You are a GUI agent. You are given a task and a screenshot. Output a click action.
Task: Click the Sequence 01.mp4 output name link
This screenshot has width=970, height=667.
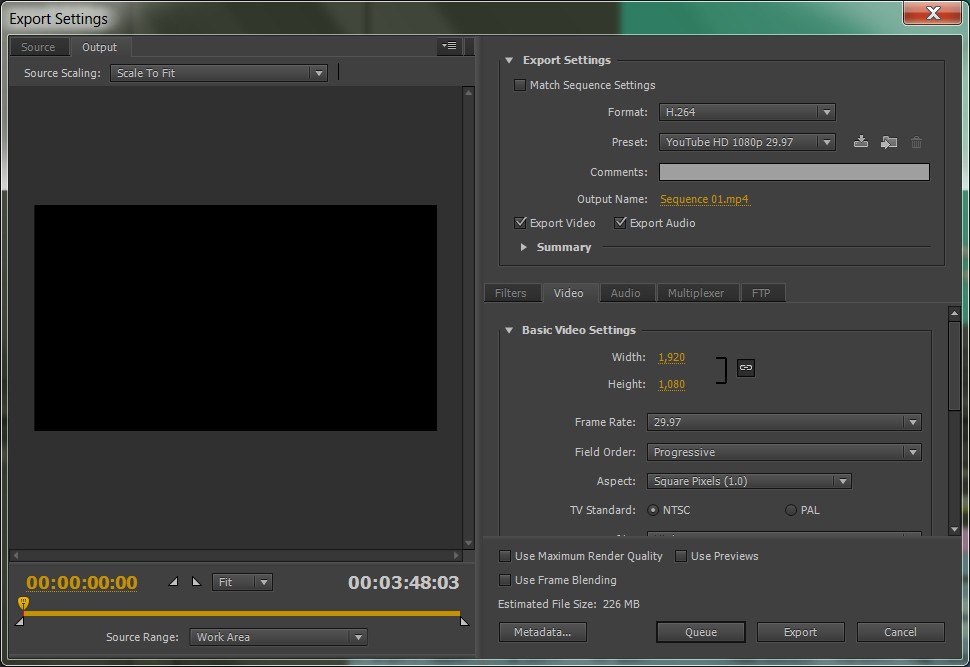704,199
